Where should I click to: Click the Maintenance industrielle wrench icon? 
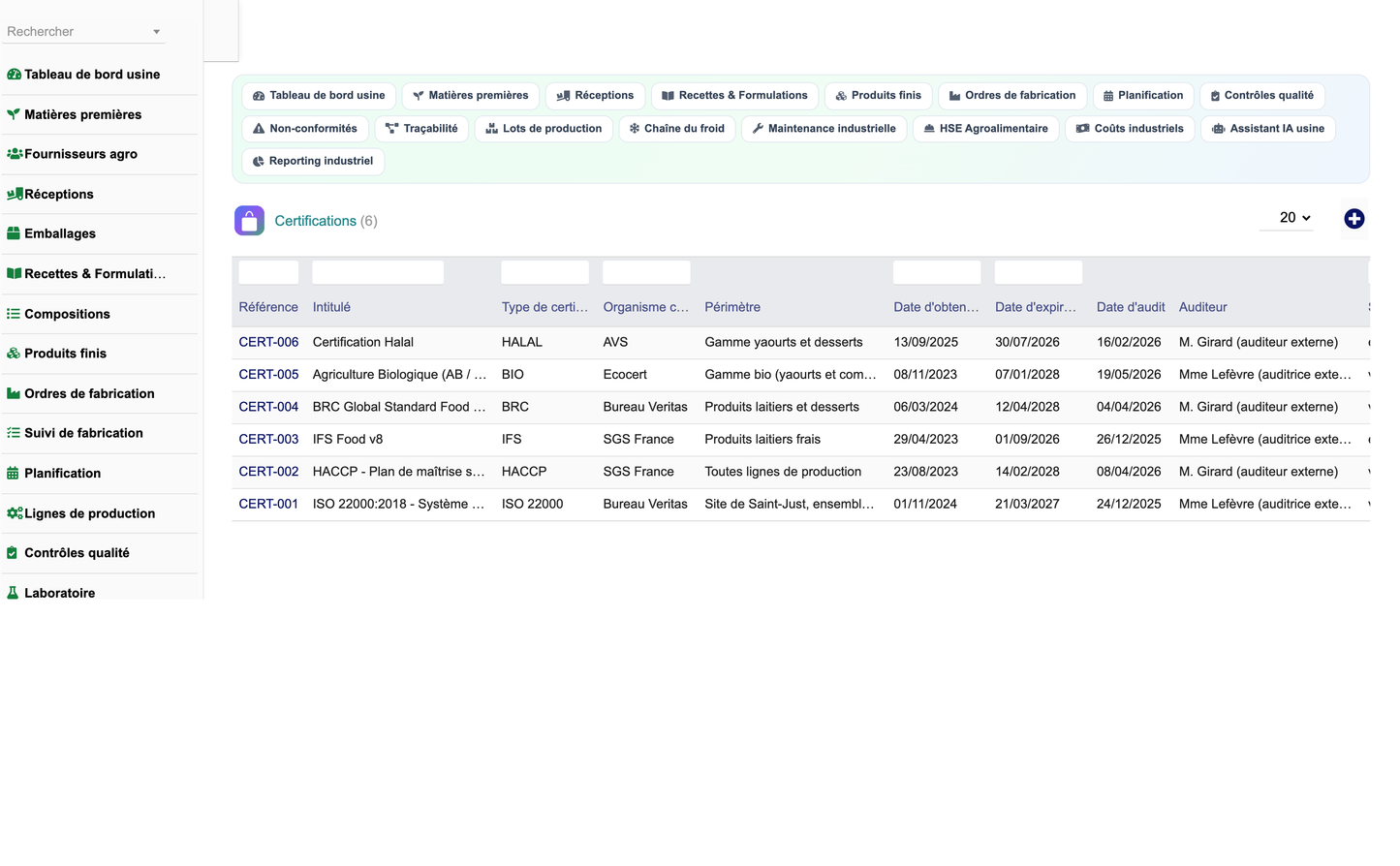click(758, 129)
